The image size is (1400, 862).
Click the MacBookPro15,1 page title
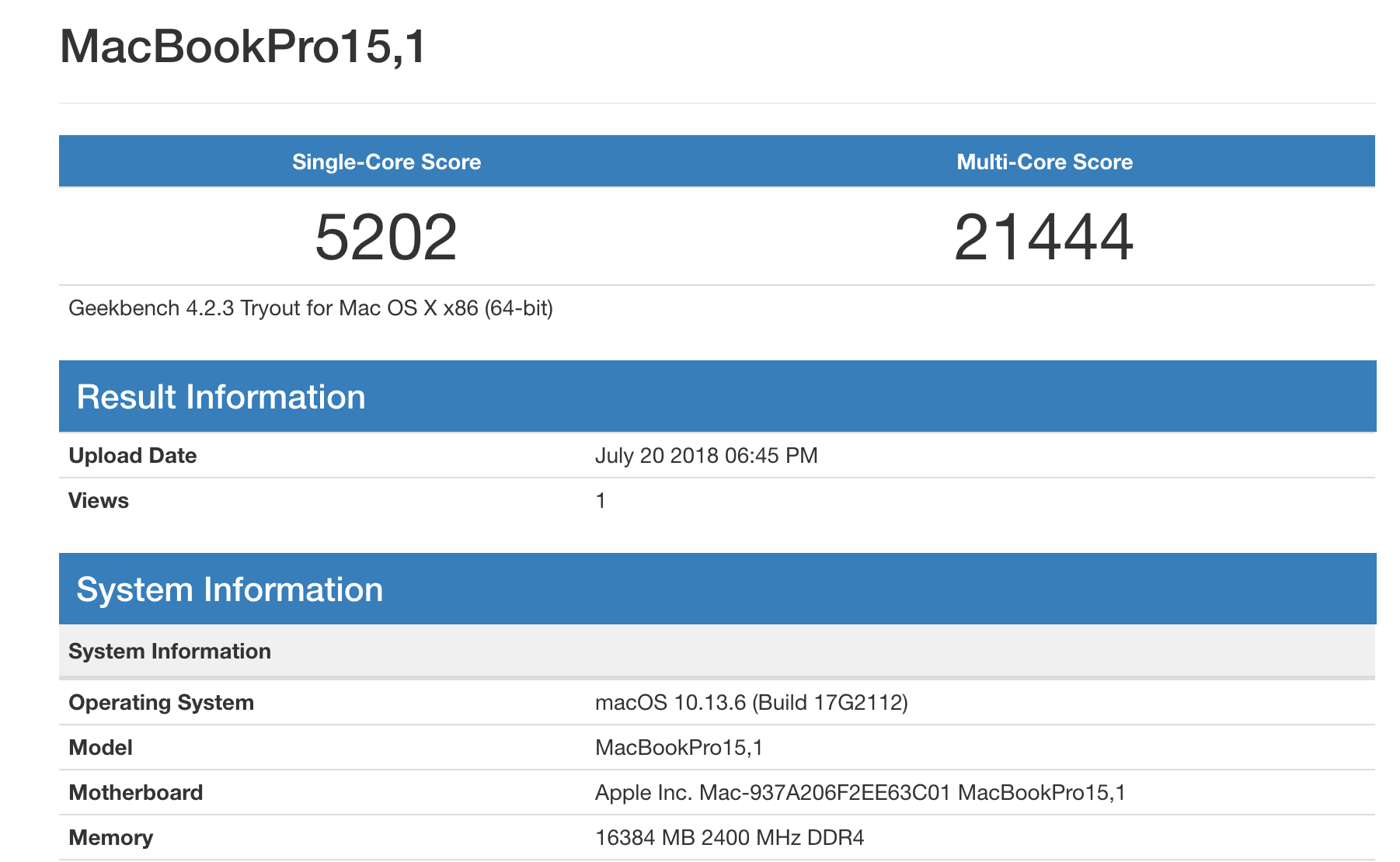point(243,47)
